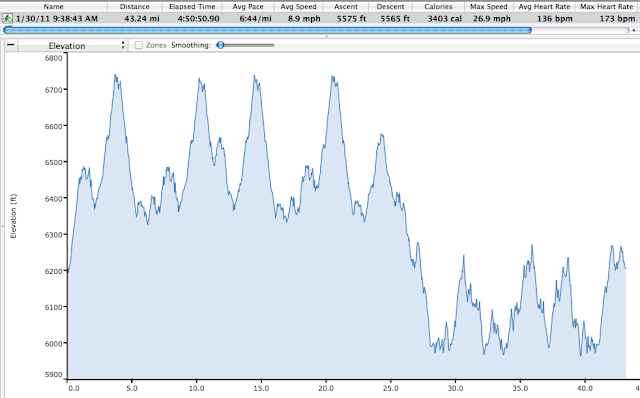Screen dimensions: 640x398
Task: Click the 26.9 mph max speed value
Action: pyautogui.click(x=492, y=19)
